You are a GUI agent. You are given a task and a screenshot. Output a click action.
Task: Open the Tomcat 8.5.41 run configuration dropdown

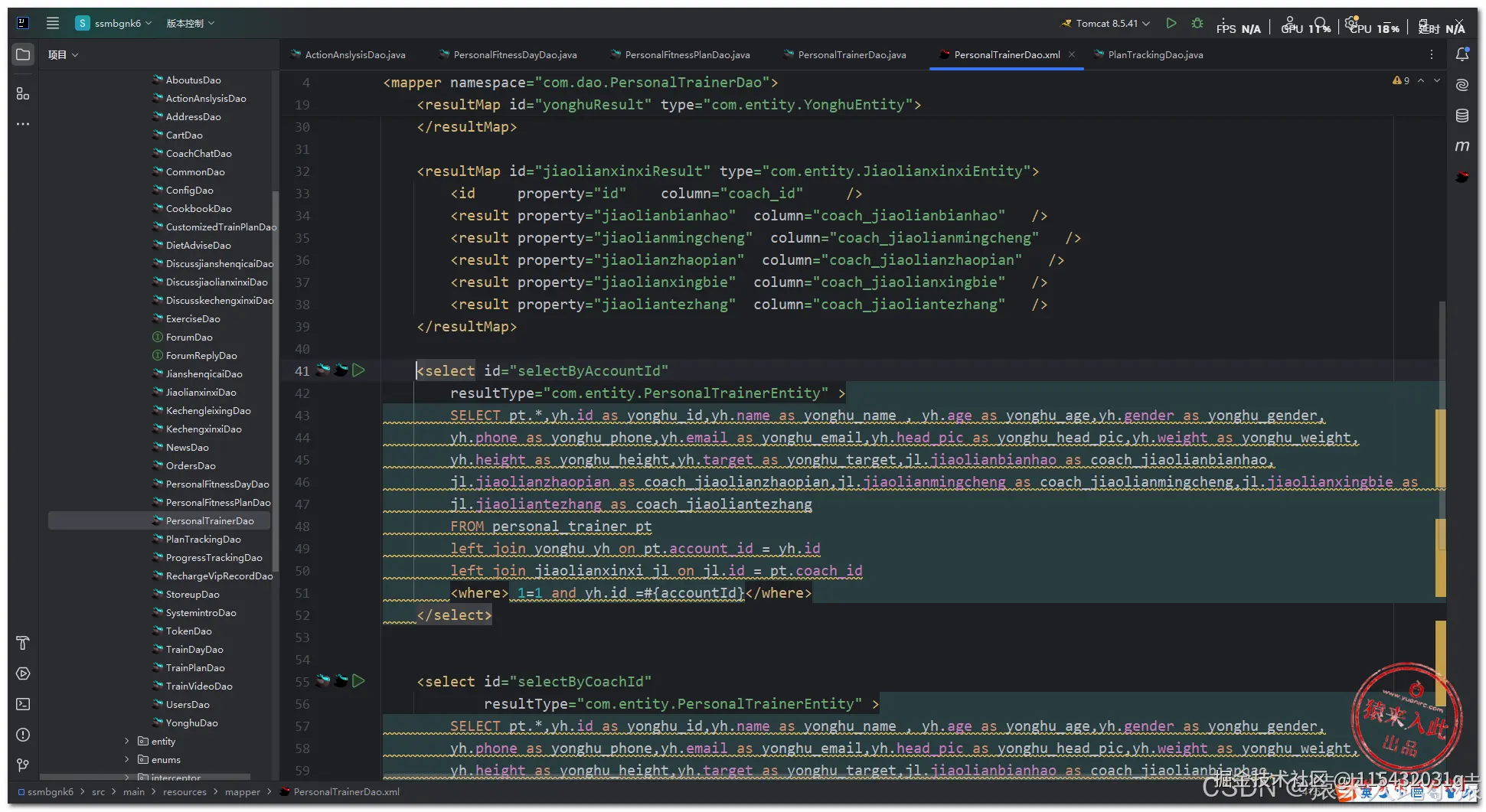click(1110, 24)
